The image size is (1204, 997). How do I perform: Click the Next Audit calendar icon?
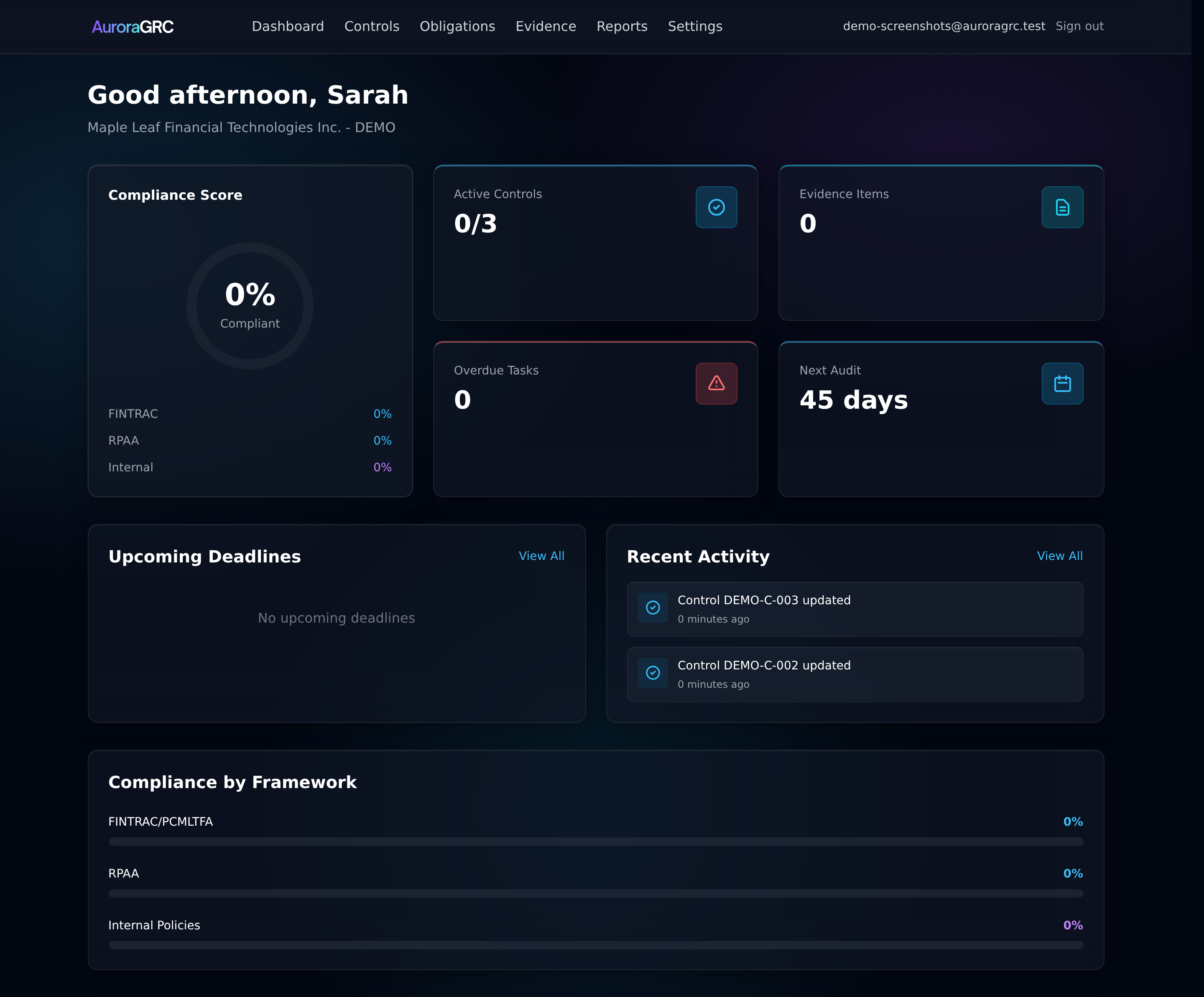point(1062,383)
